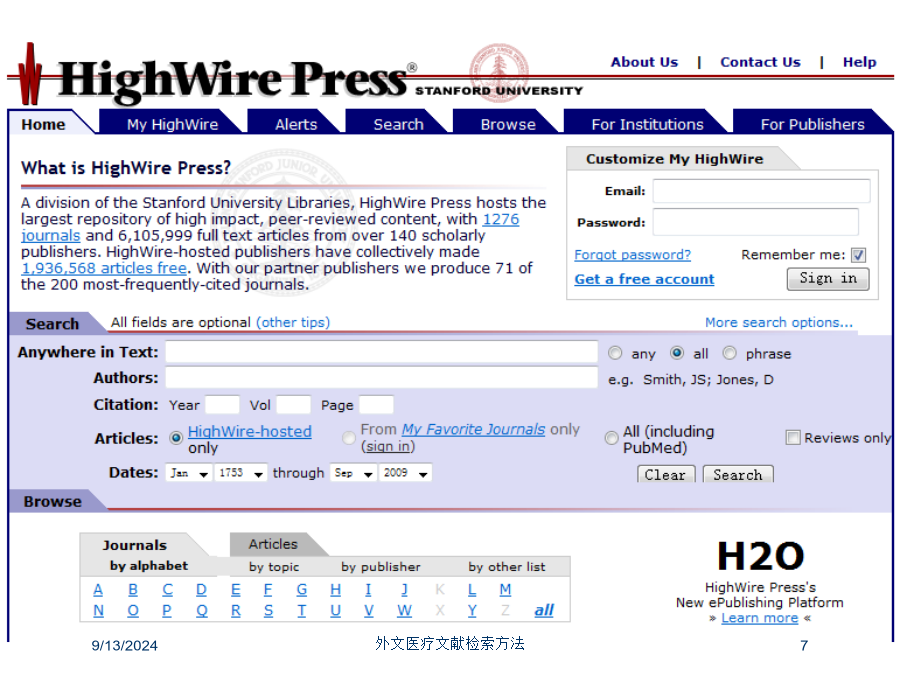Select the phrase radio button
The image size is (900, 675).
pyautogui.click(x=729, y=353)
